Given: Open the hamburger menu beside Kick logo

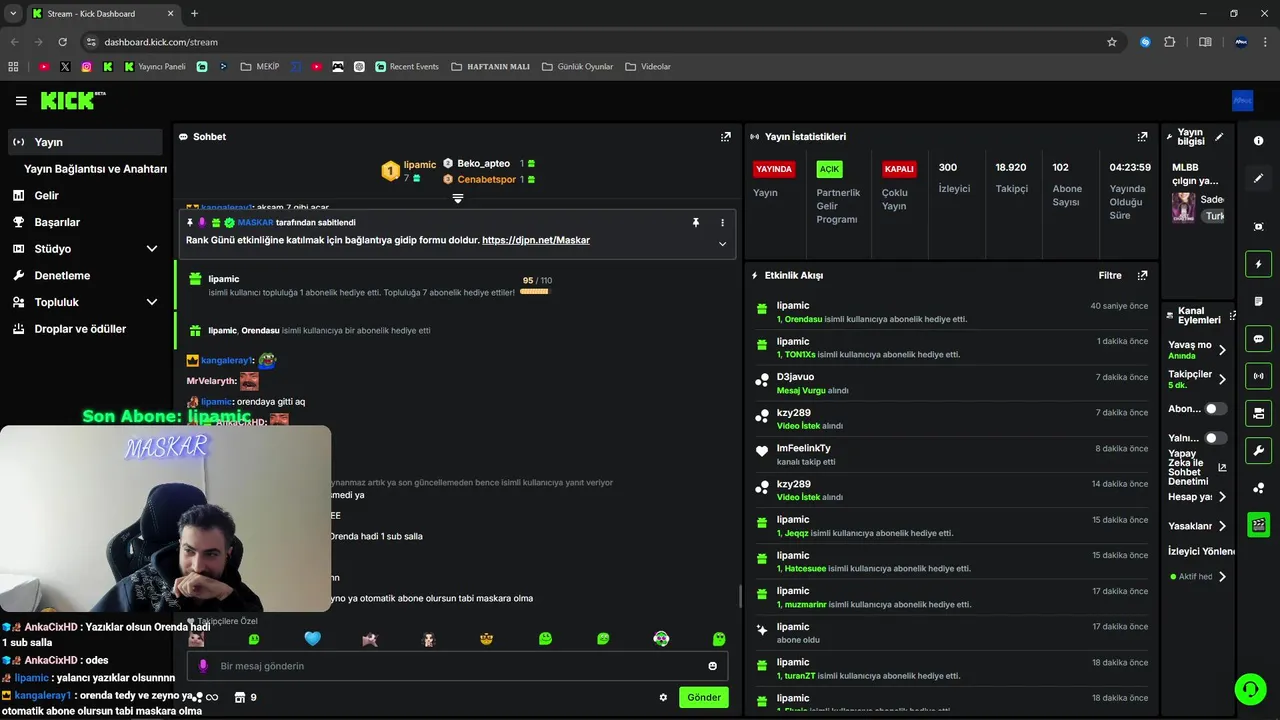Looking at the screenshot, I should (x=21, y=101).
